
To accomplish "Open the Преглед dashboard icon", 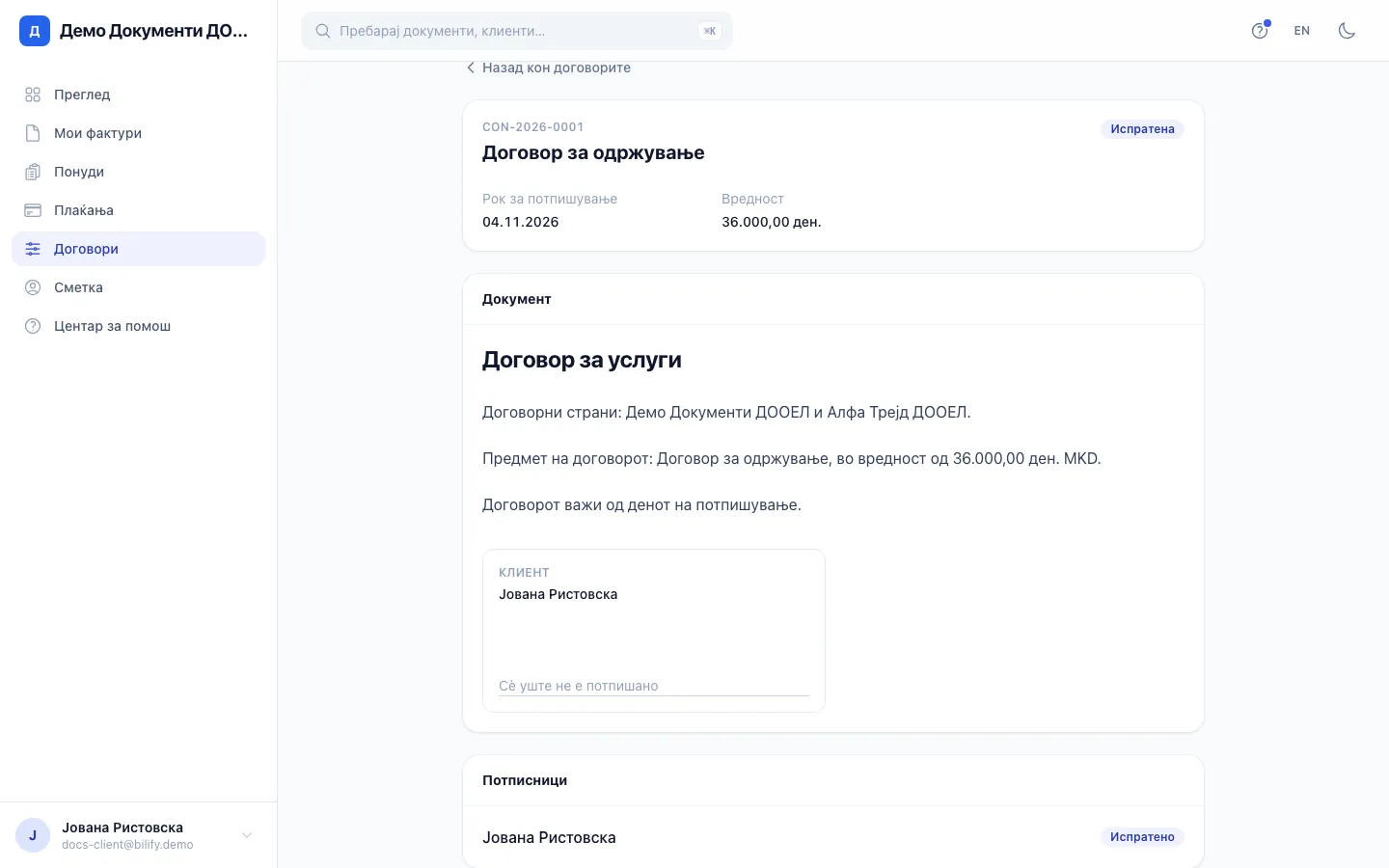I will pyautogui.click(x=33, y=95).
